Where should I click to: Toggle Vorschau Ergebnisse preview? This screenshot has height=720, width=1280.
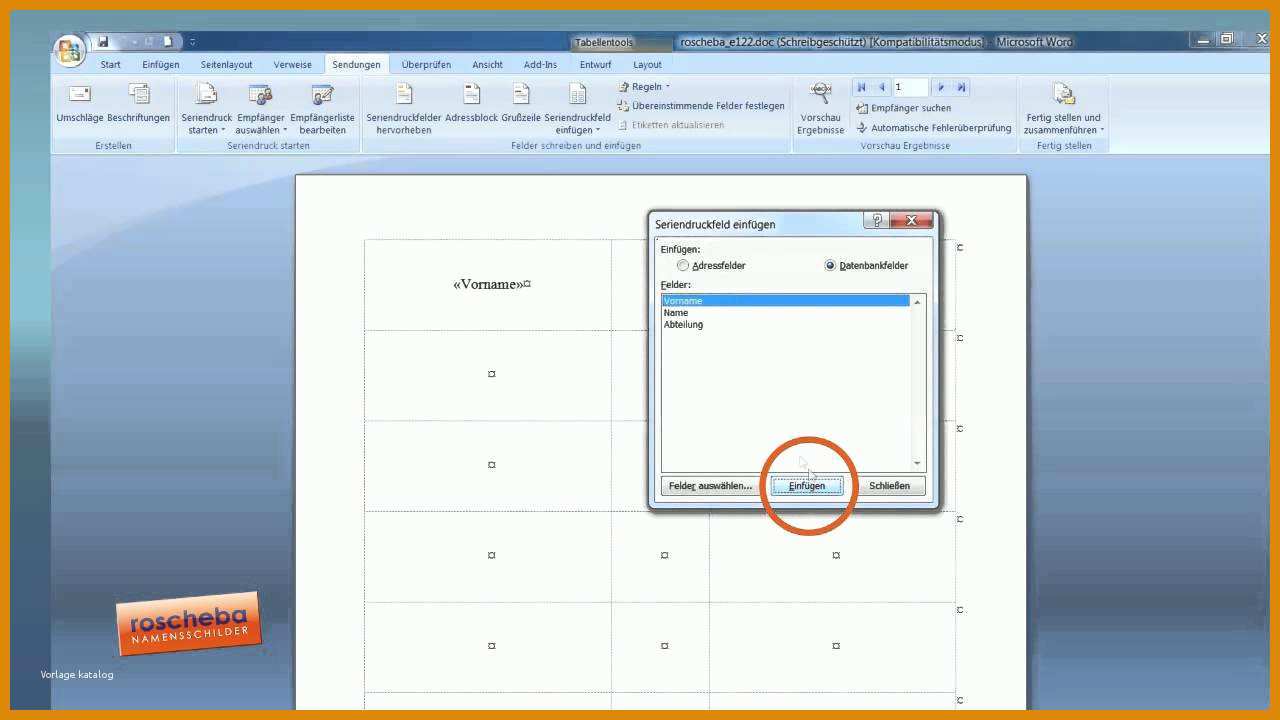click(821, 109)
